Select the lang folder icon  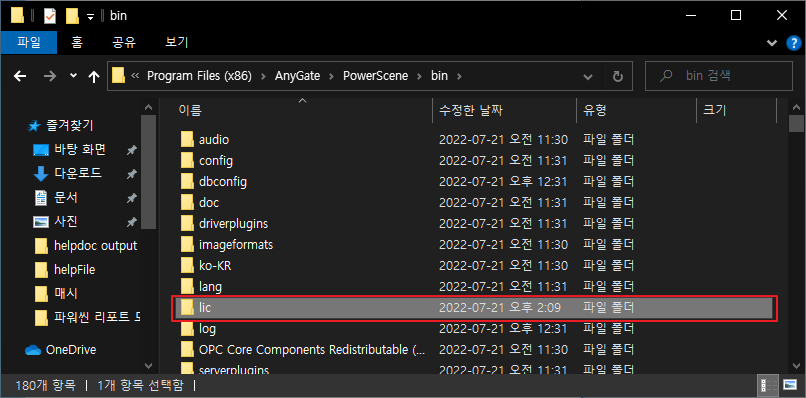[x=187, y=286]
